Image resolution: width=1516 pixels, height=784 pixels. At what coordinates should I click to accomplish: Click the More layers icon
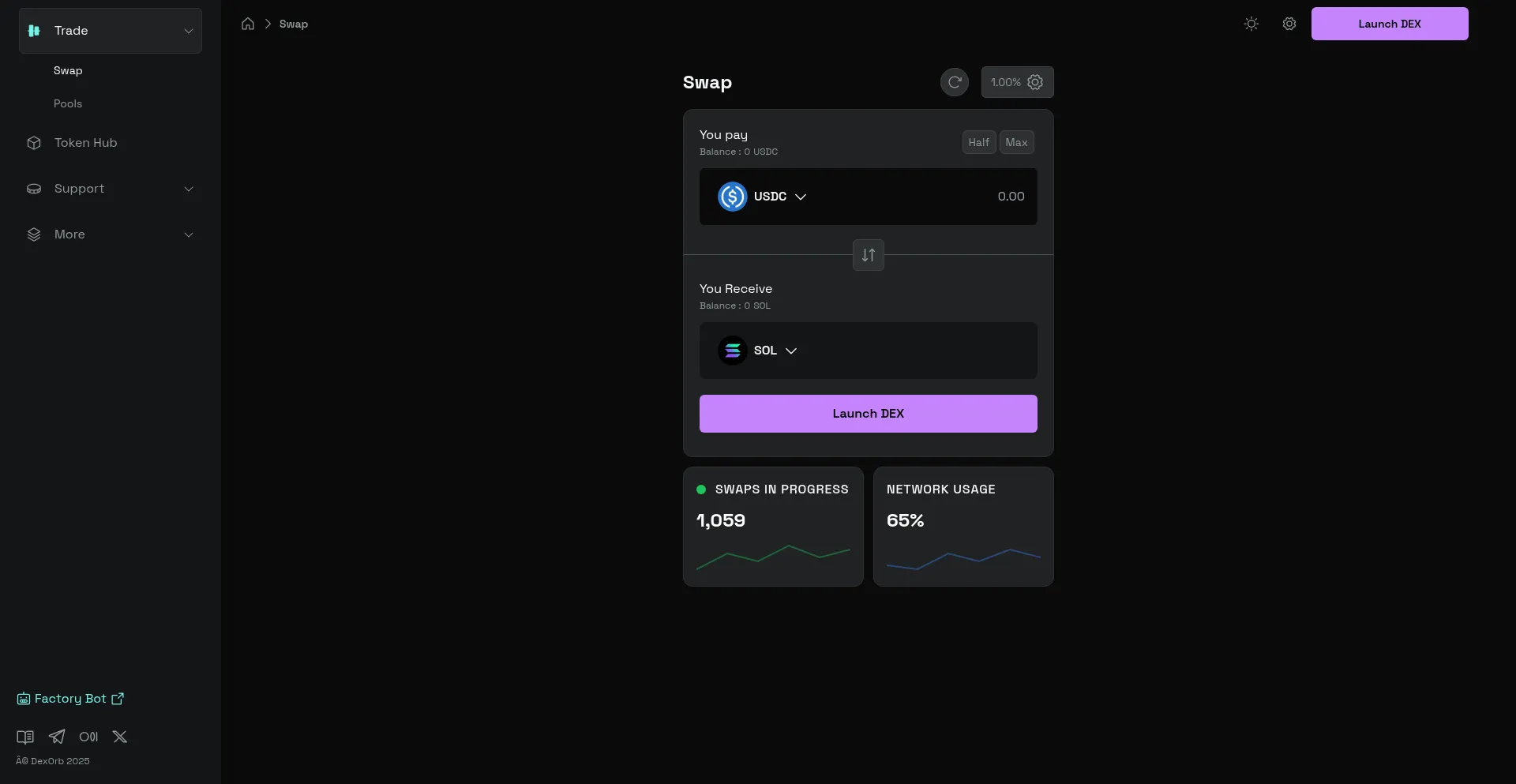coord(34,234)
